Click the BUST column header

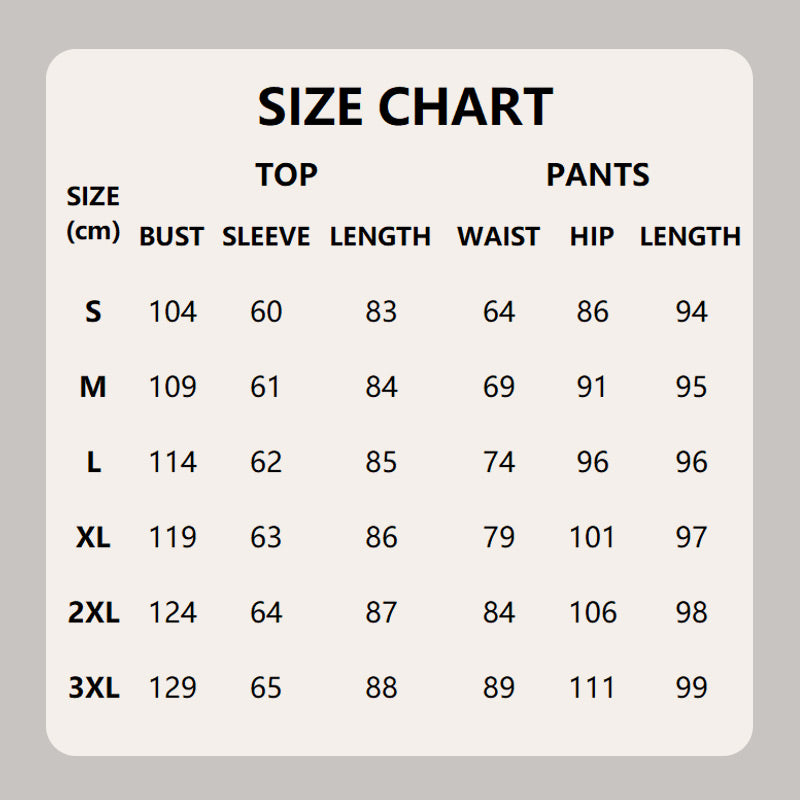(x=171, y=237)
